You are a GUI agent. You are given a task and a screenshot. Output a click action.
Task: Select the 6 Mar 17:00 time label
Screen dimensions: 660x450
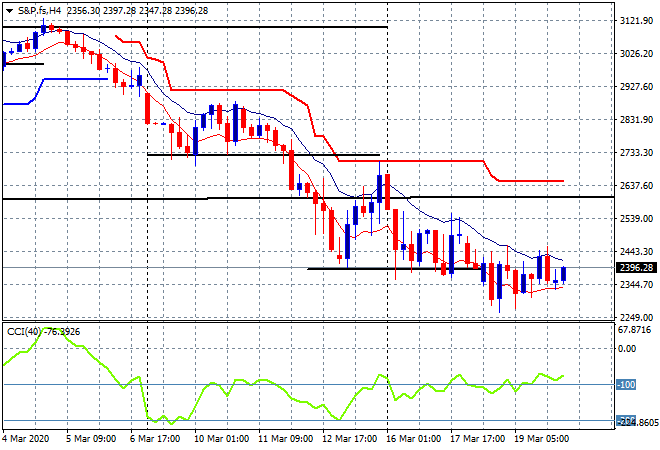155,439
